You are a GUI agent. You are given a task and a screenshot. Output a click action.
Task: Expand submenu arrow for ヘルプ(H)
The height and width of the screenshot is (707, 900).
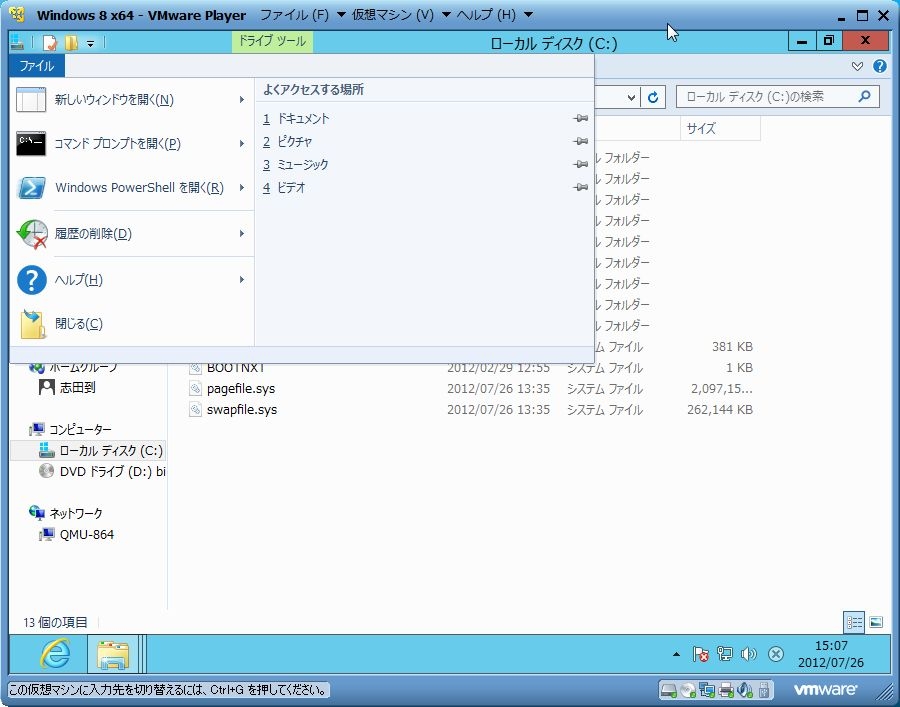pyautogui.click(x=242, y=279)
